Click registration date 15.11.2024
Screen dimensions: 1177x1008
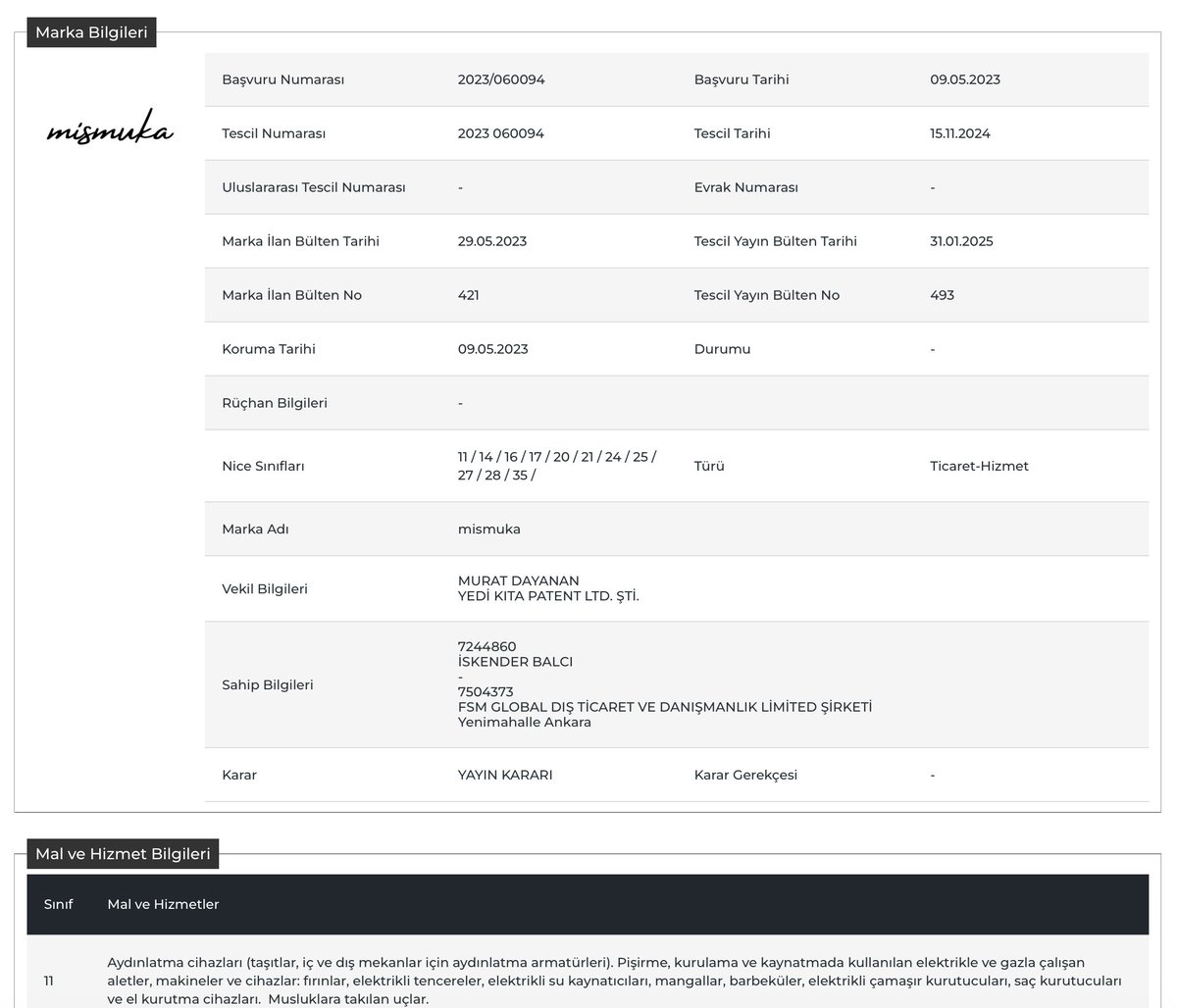point(960,133)
